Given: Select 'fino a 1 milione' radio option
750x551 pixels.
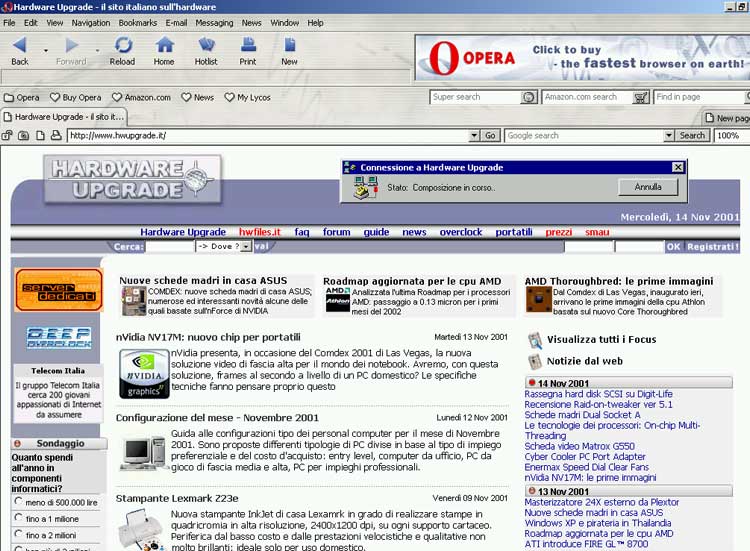Looking at the screenshot, I should coord(19,519).
